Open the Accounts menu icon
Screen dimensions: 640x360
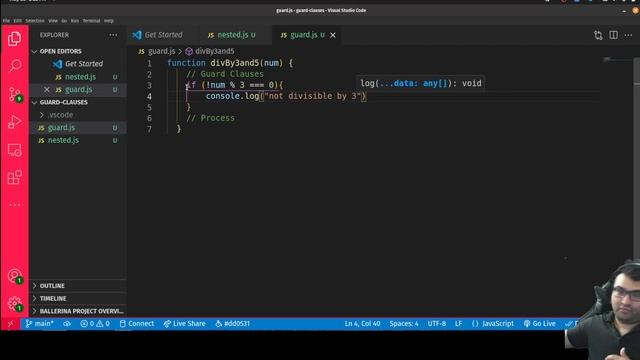click(15, 276)
